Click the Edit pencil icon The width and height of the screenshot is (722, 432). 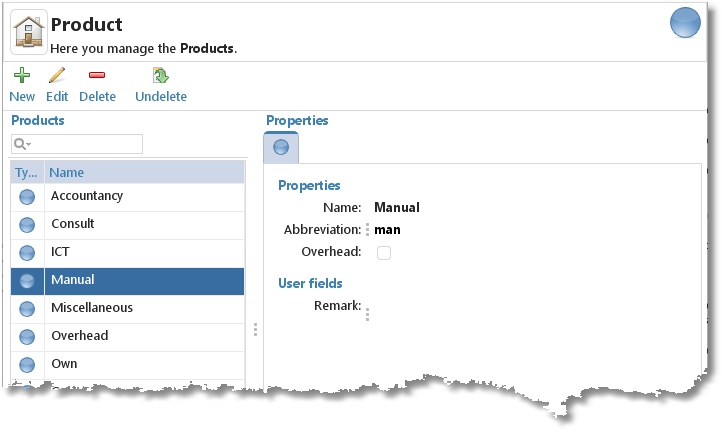coord(57,75)
